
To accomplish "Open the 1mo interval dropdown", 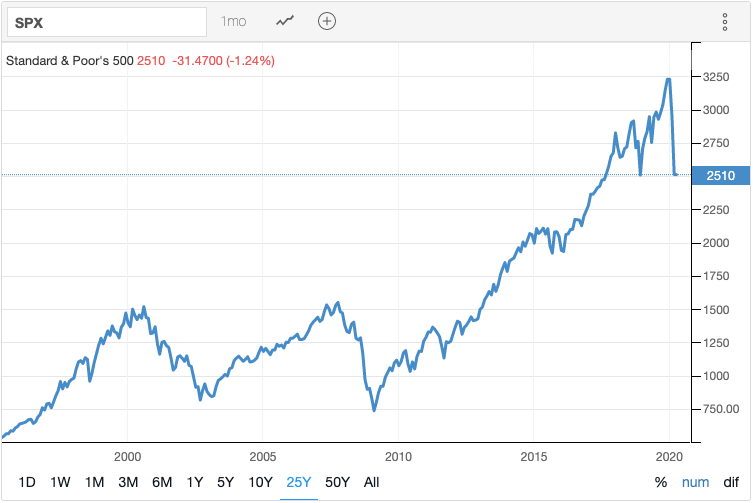I will pos(233,21).
